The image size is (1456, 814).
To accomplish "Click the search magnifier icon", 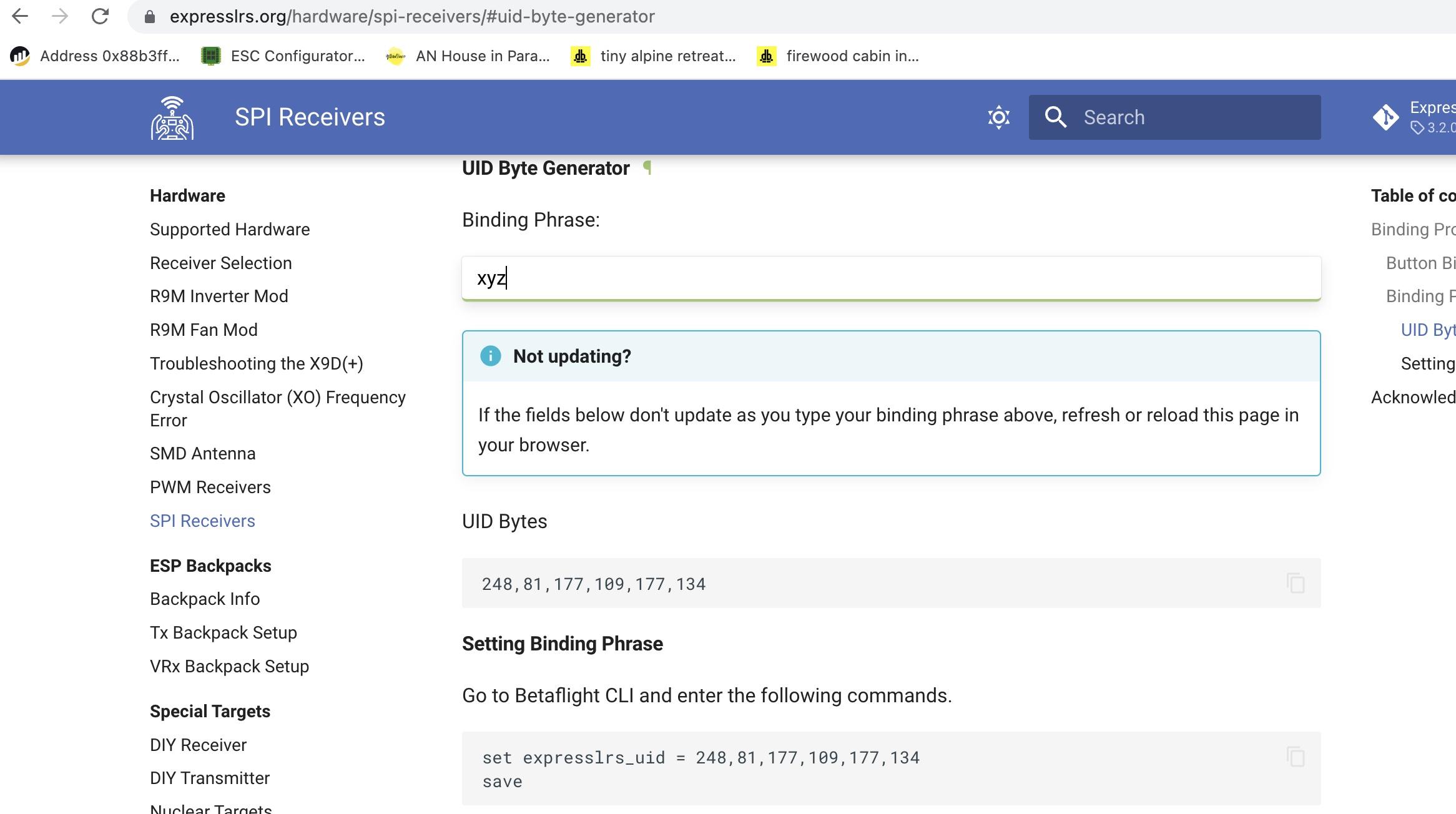I will 1055,117.
